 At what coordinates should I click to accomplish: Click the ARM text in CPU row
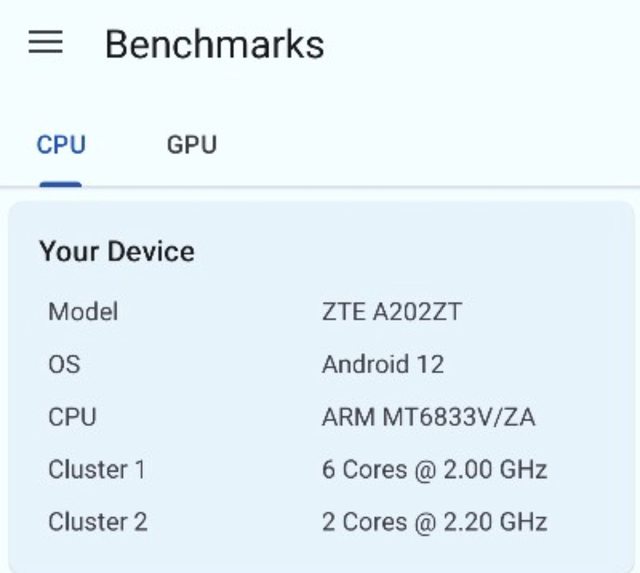pos(348,416)
